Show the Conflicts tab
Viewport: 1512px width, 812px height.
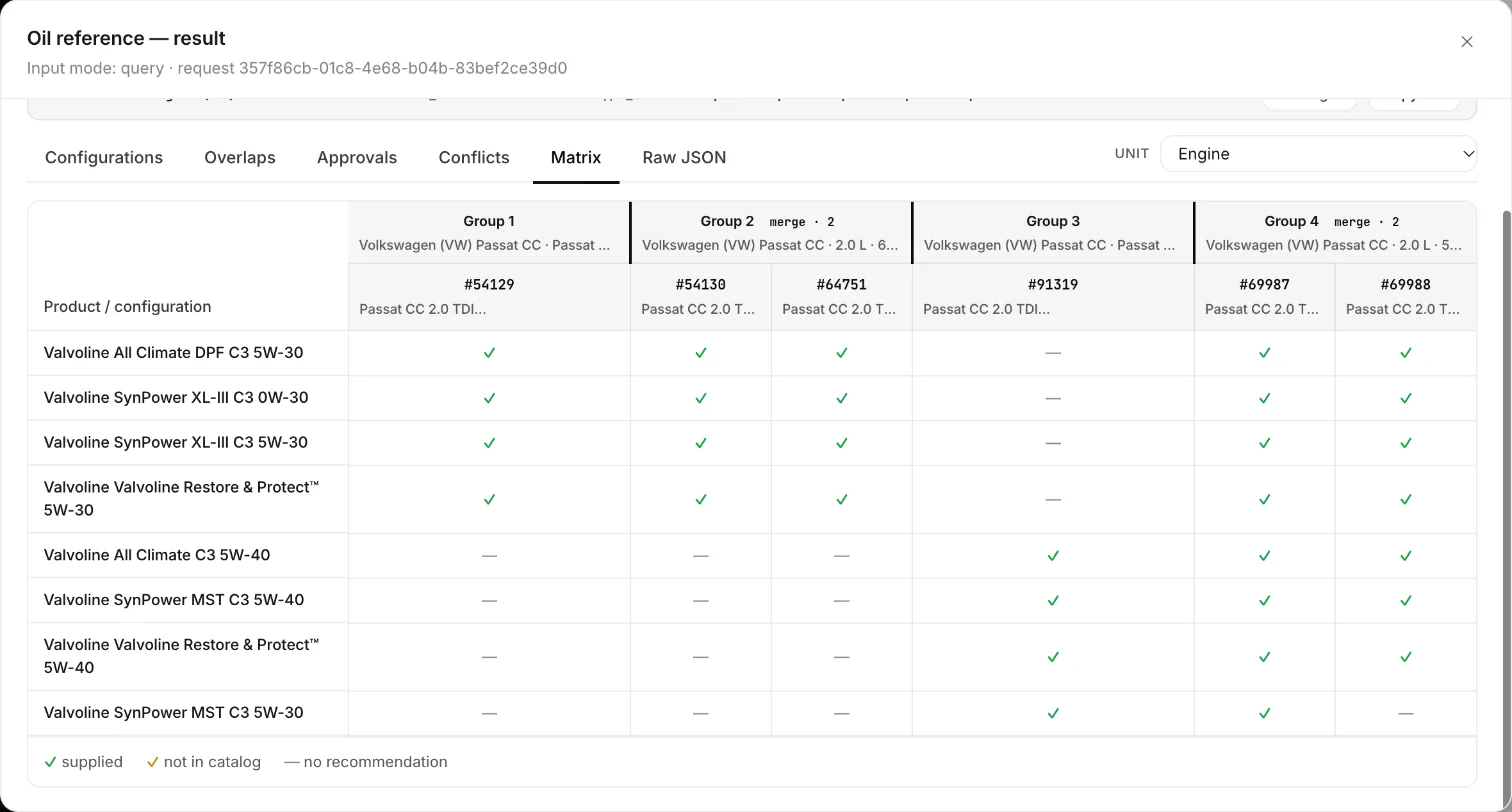click(x=474, y=157)
